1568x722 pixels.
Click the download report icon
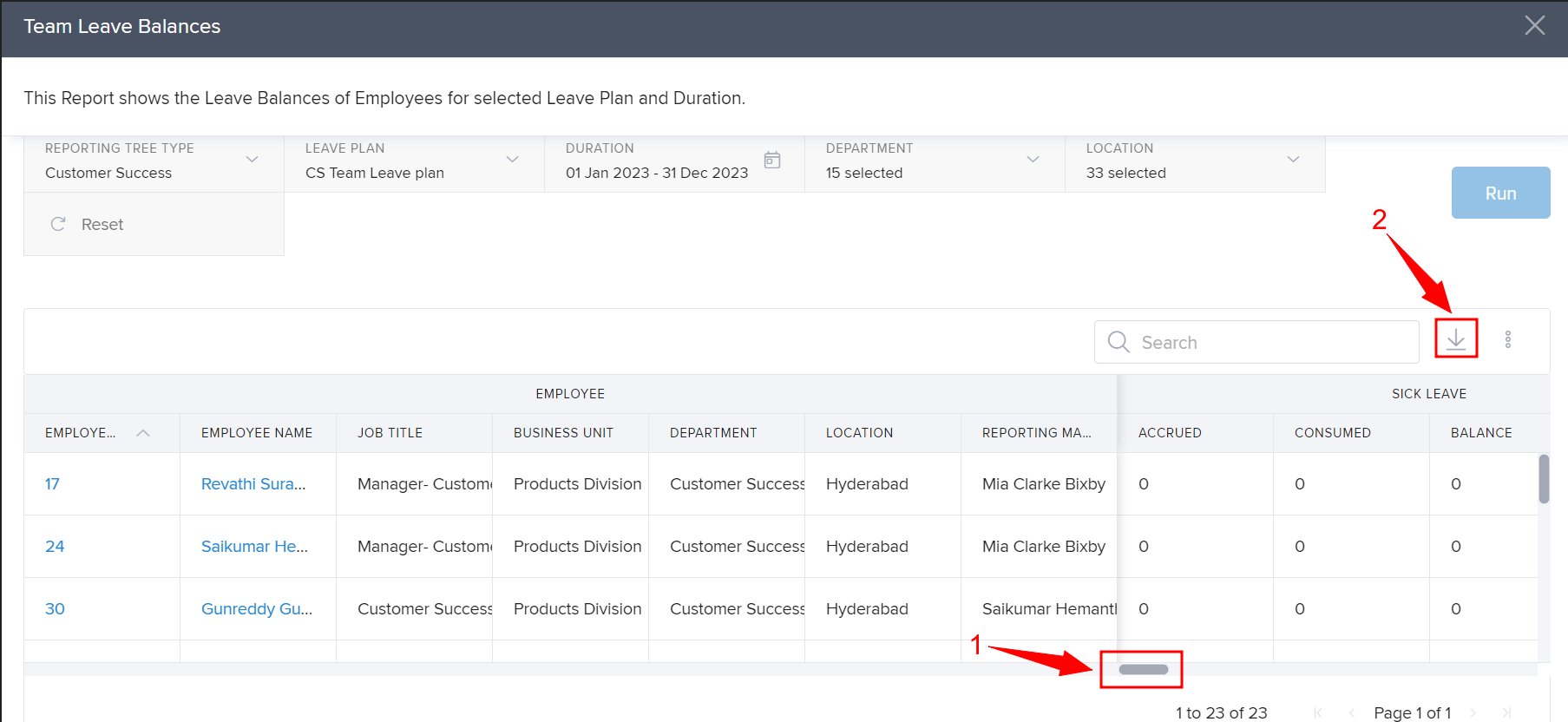tap(1456, 339)
